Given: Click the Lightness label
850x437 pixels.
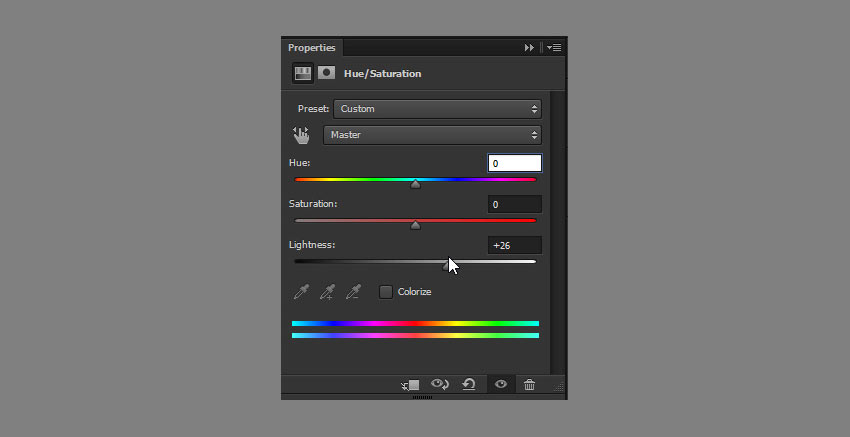Looking at the screenshot, I should (312, 245).
